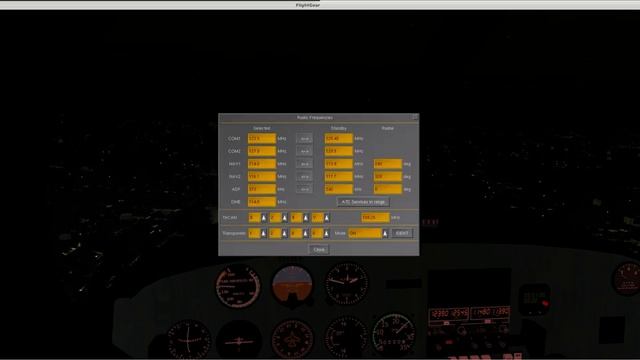Viewport: 640px width, 360px height.
Task: Open the third Transponder digit dropdown arrow
Action: pos(306,233)
